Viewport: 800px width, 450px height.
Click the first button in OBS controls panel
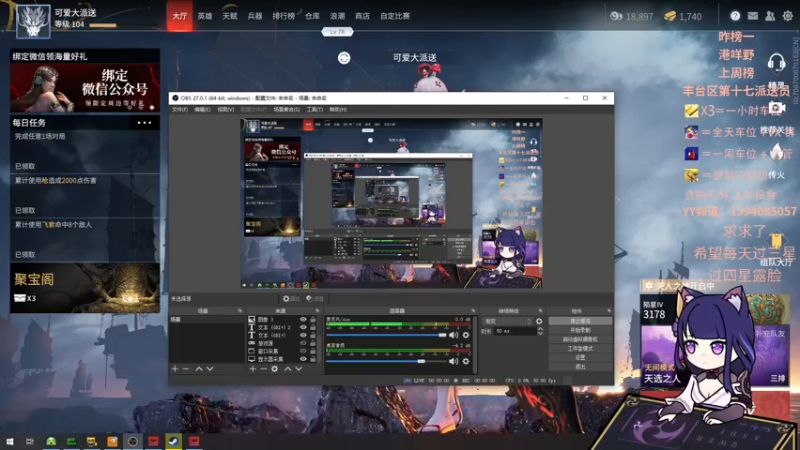580,321
